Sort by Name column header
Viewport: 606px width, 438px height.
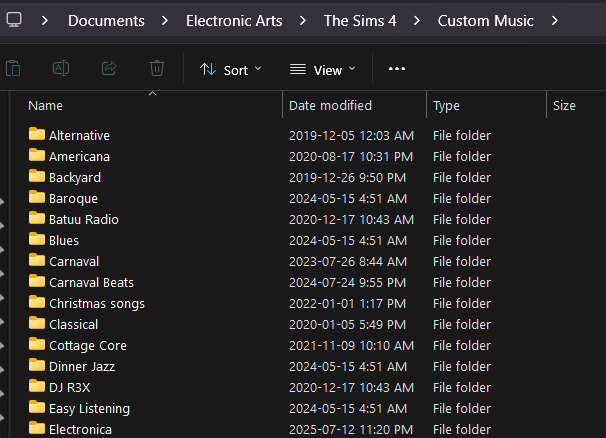(x=46, y=105)
